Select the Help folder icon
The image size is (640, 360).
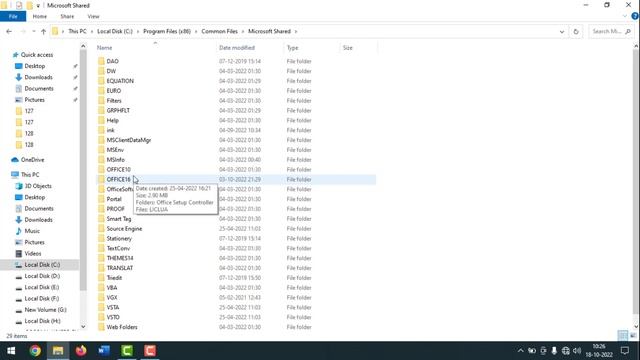101,120
